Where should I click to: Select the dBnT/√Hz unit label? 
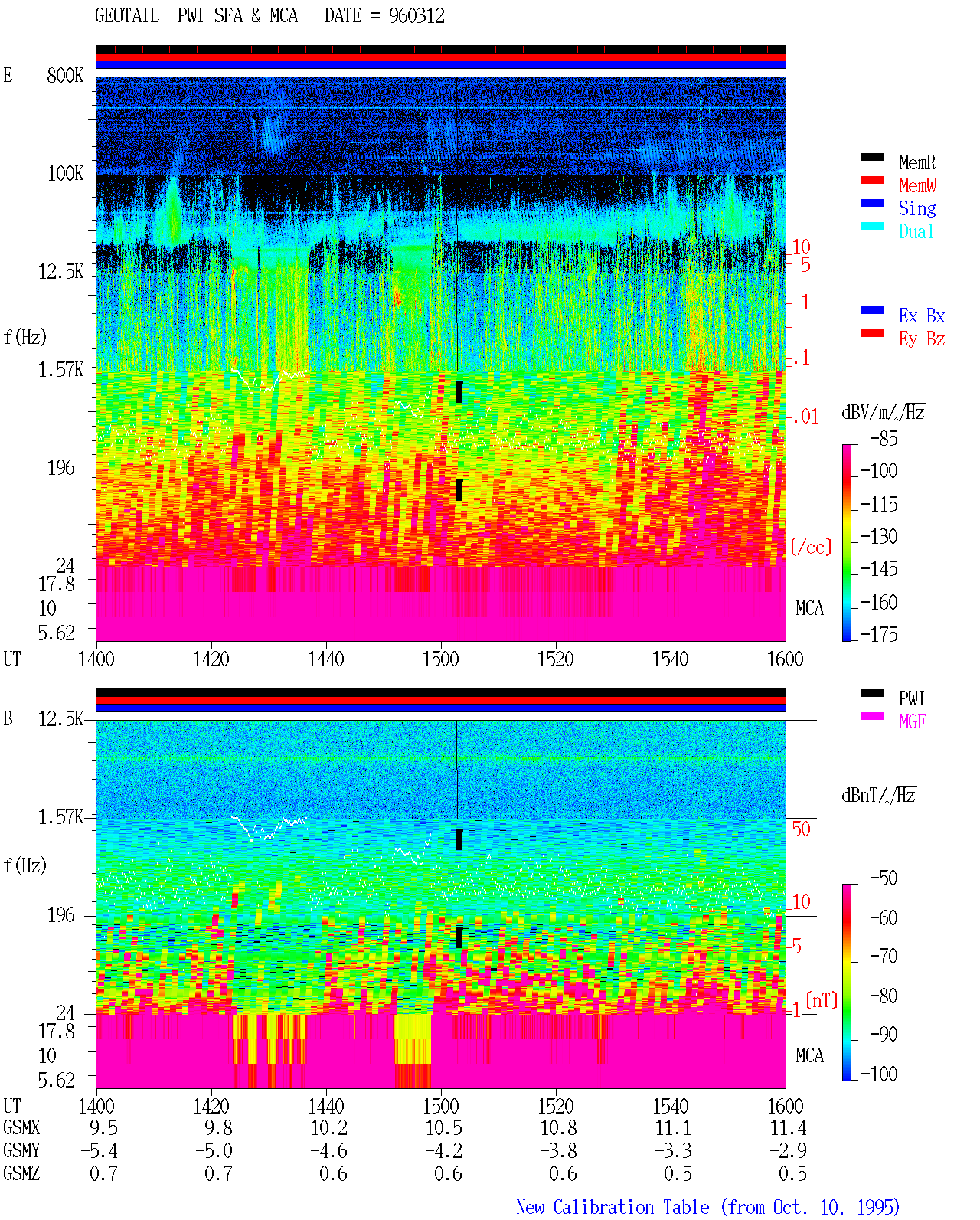pos(878,795)
